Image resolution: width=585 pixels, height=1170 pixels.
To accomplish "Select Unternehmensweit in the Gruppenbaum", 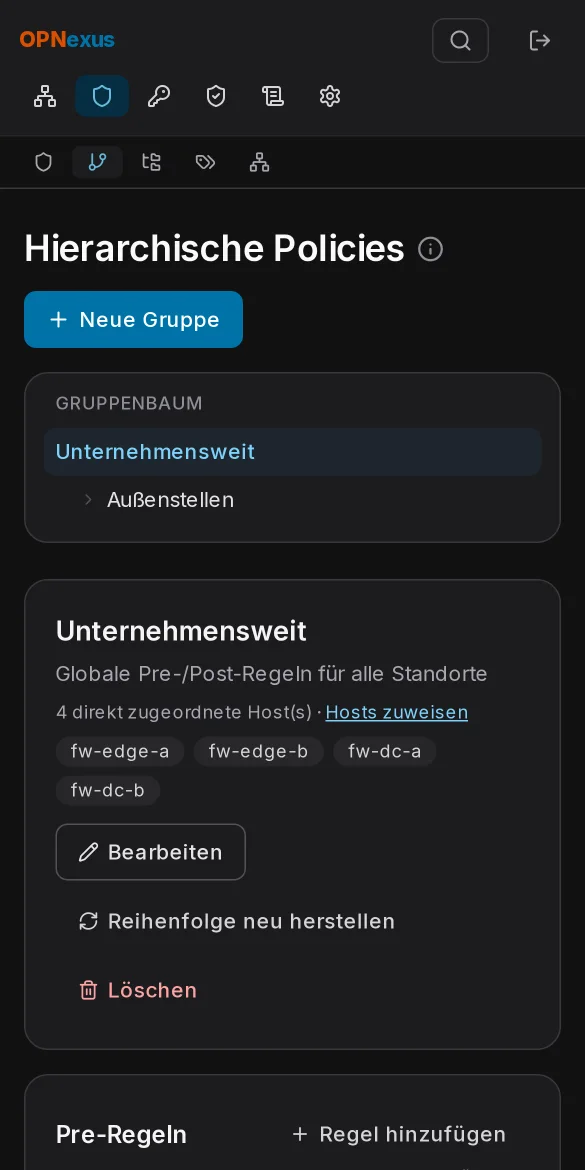I will point(292,451).
